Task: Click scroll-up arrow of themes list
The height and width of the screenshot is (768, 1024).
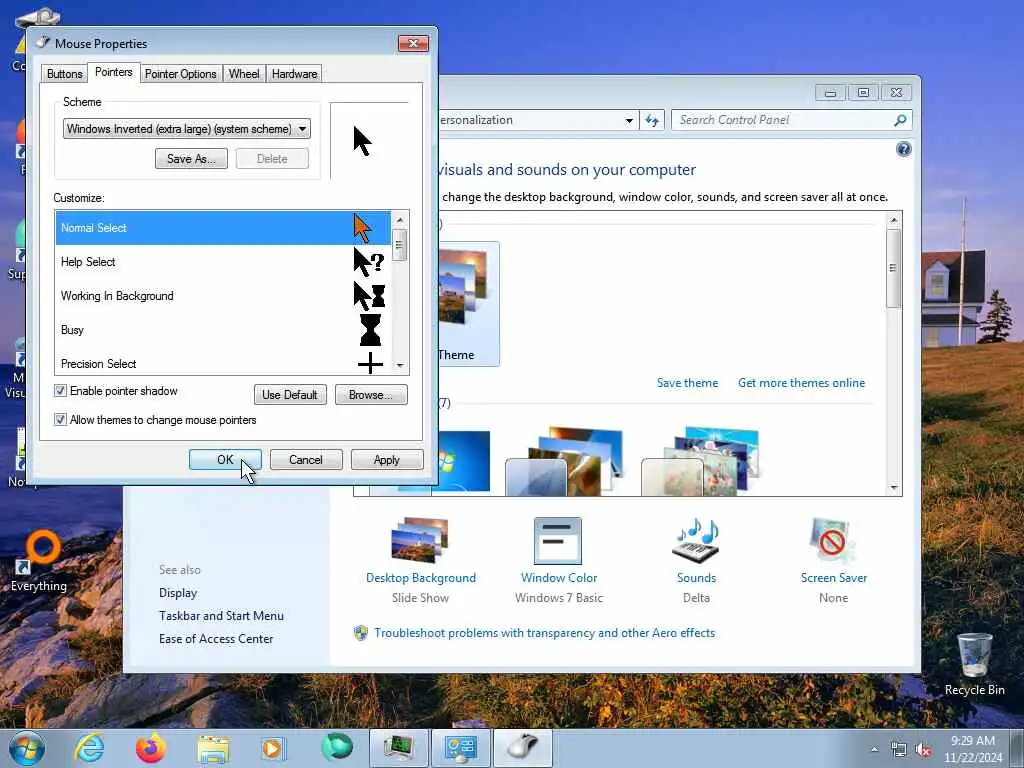Action: [x=894, y=220]
